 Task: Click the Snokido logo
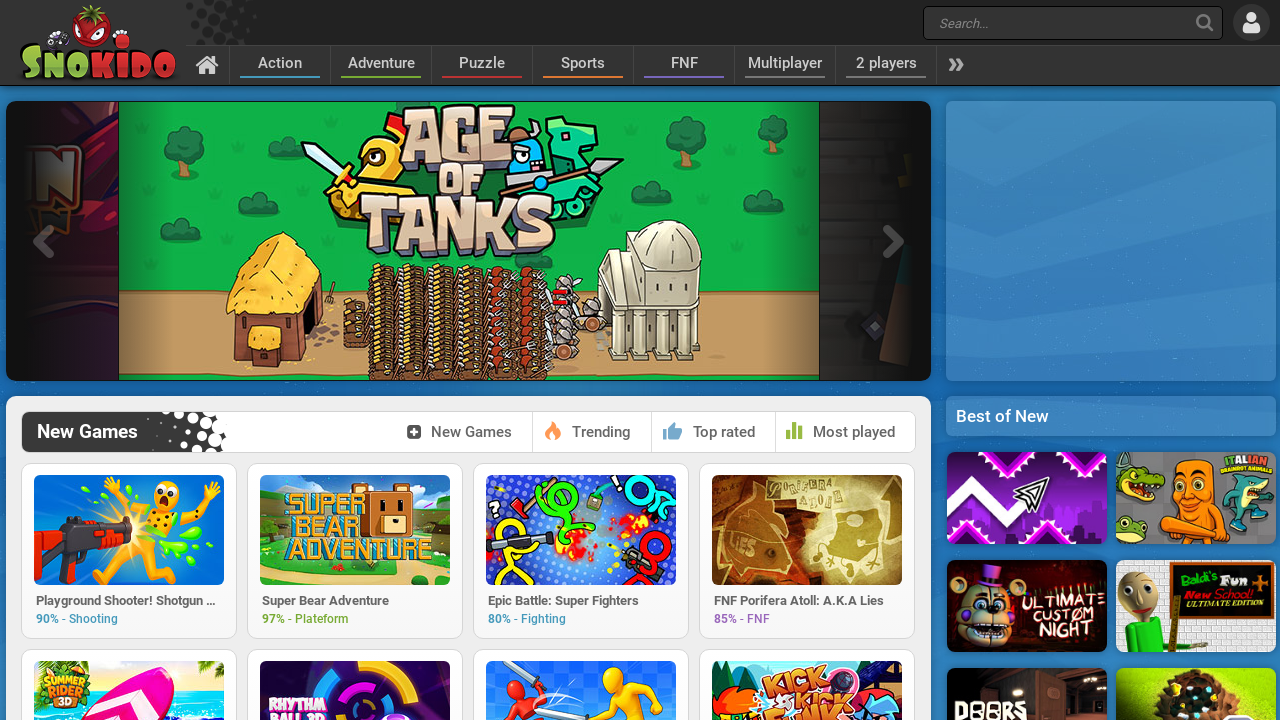point(98,43)
